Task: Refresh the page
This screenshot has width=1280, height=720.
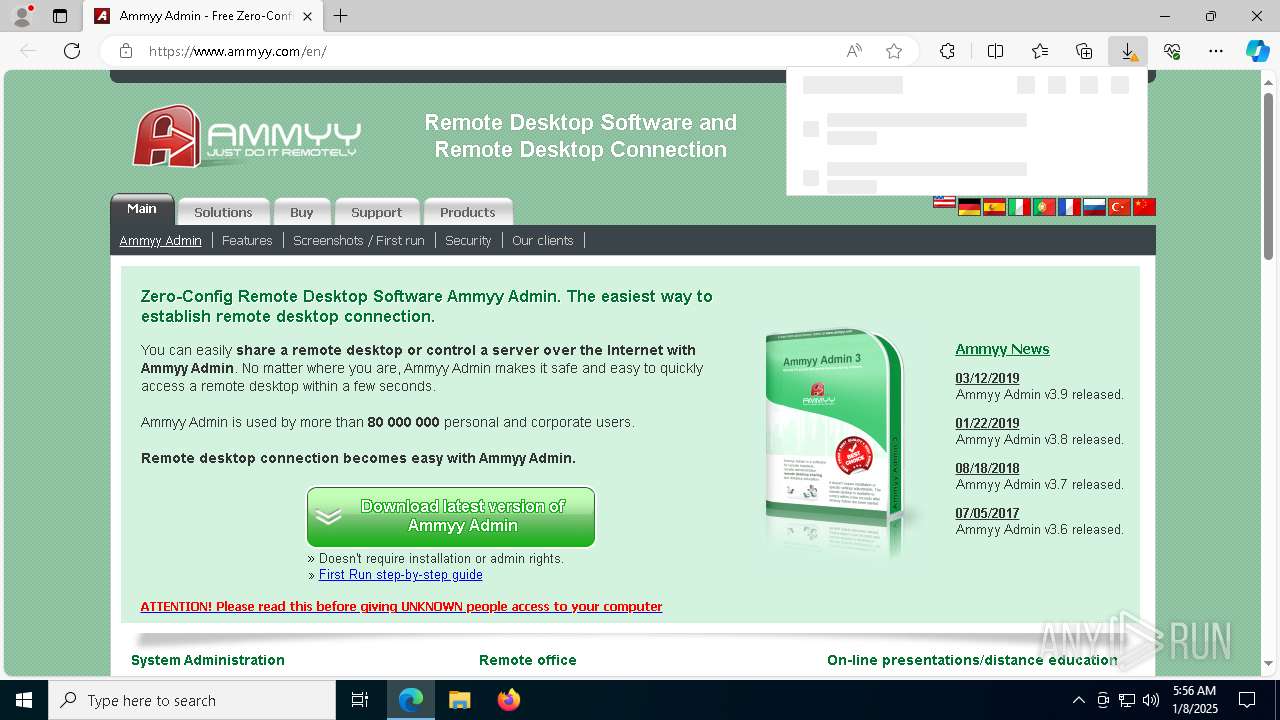Action: pos(72,51)
